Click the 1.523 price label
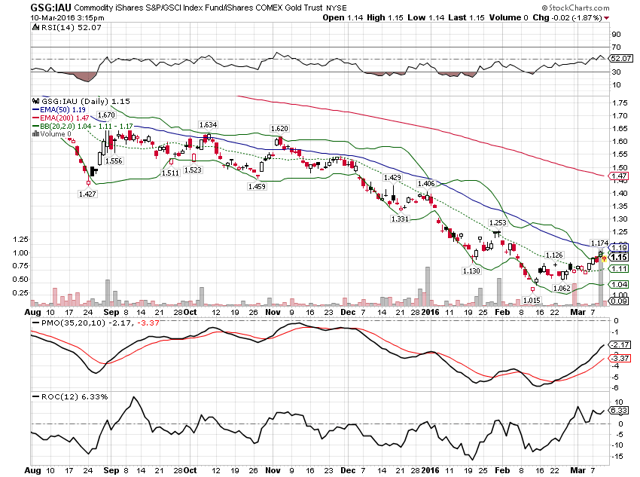Viewport: 640px width, 477px height. coord(193,169)
